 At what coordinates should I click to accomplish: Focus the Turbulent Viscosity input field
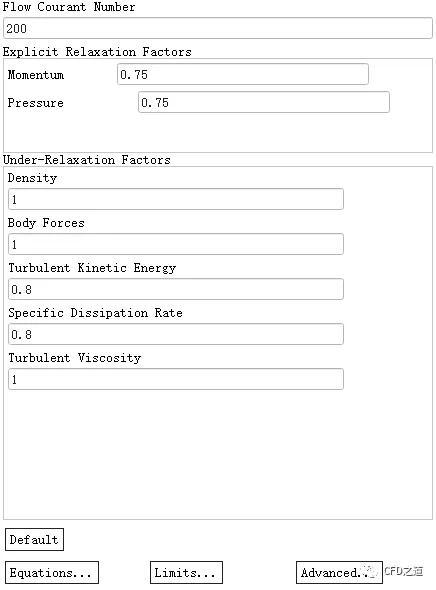(x=176, y=379)
